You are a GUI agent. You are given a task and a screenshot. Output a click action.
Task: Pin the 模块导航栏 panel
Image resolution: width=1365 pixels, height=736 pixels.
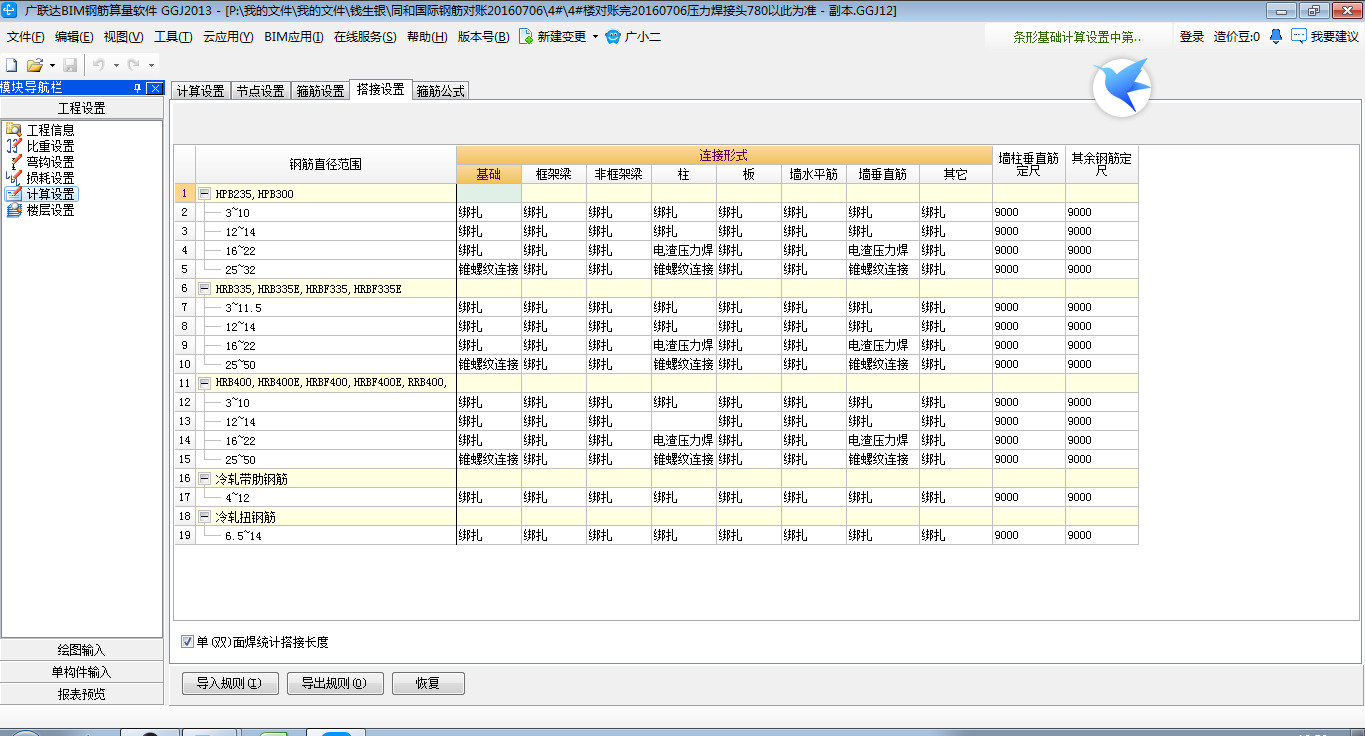coord(138,88)
